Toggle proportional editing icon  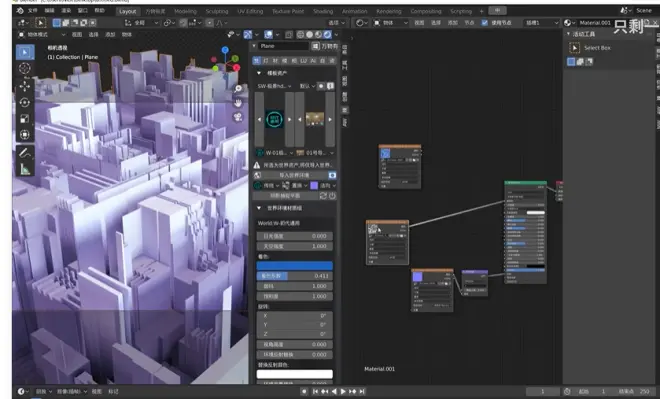210,23
